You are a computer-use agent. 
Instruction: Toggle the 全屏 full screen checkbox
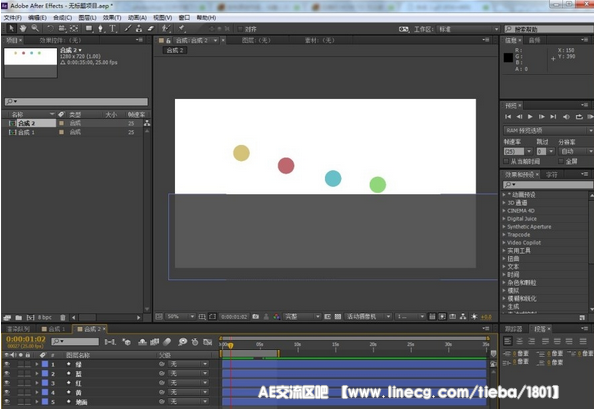pyautogui.click(x=561, y=162)
